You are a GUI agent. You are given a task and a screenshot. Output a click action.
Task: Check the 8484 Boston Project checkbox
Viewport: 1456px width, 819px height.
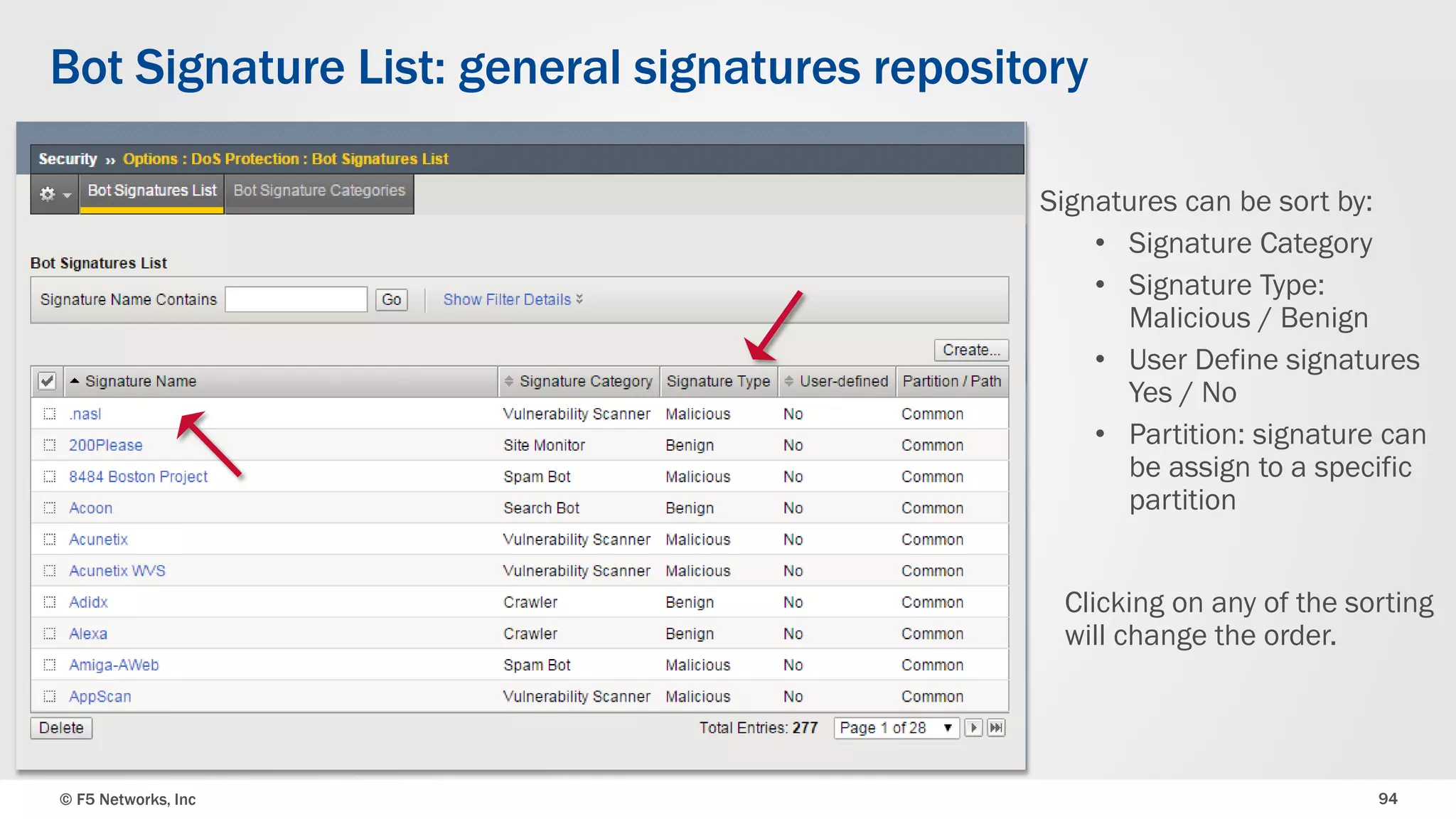(x=50, y=476)
